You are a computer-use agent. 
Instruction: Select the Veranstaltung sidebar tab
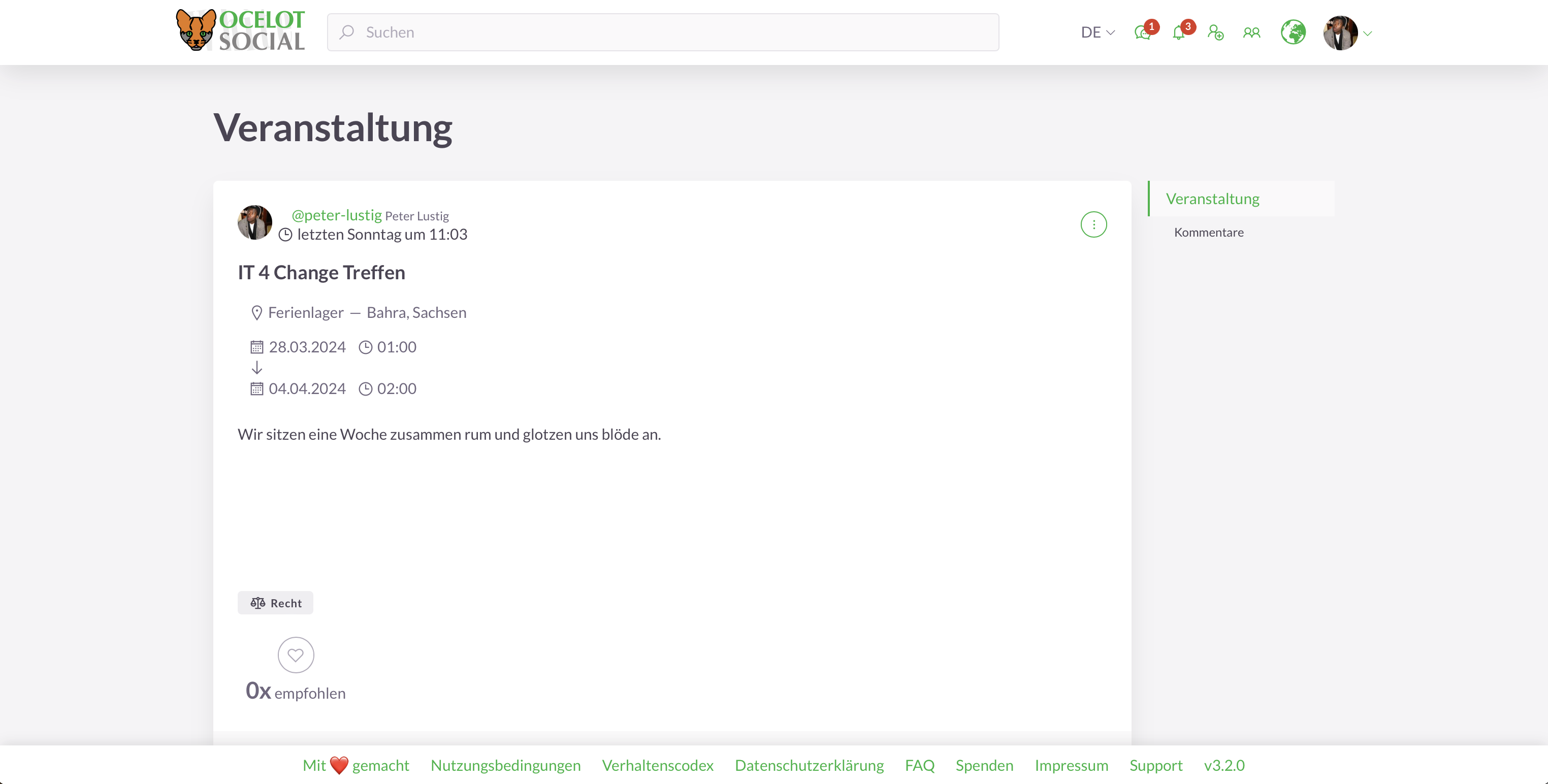1212,199
